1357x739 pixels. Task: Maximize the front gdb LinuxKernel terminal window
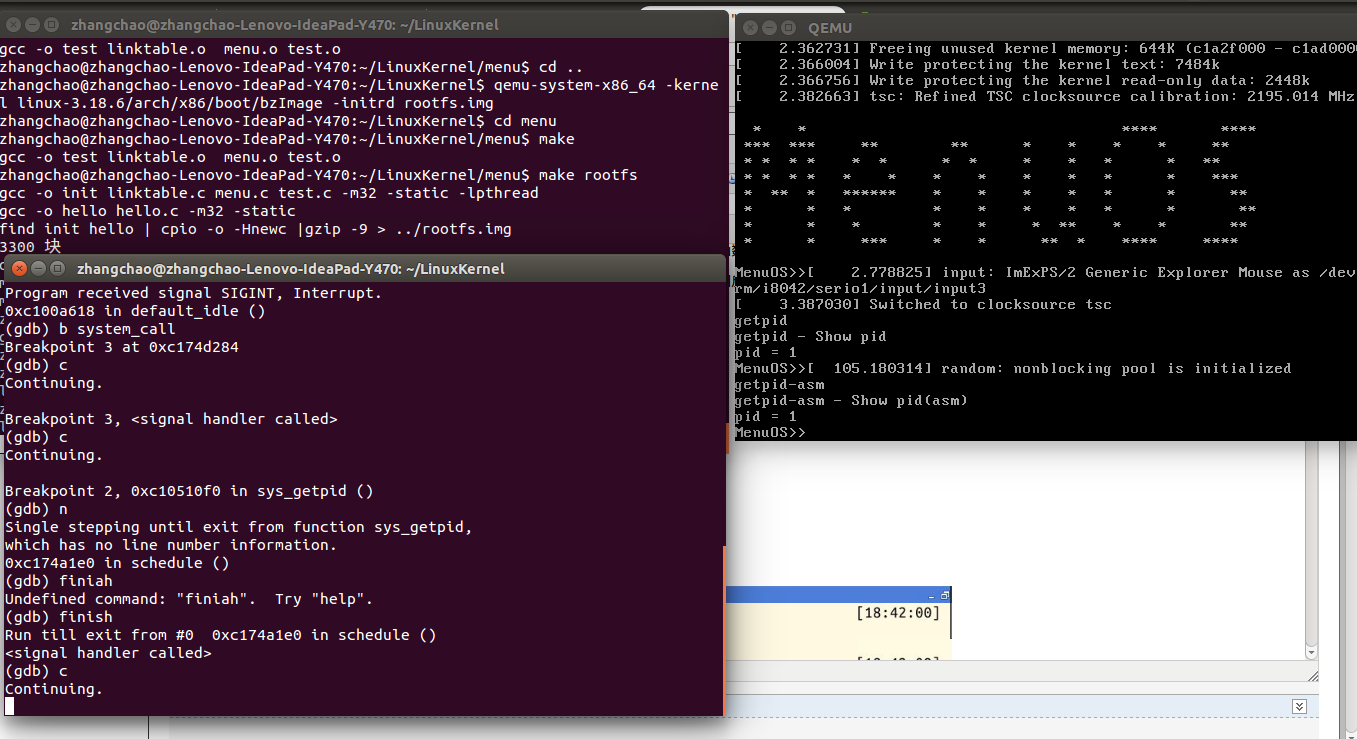(57, 268)
